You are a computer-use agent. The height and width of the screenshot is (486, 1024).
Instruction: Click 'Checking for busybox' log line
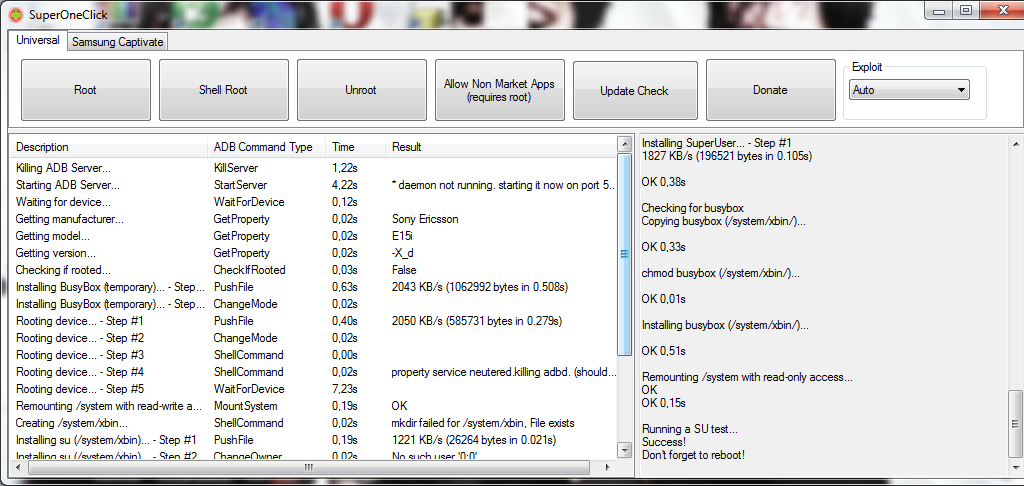693,208
